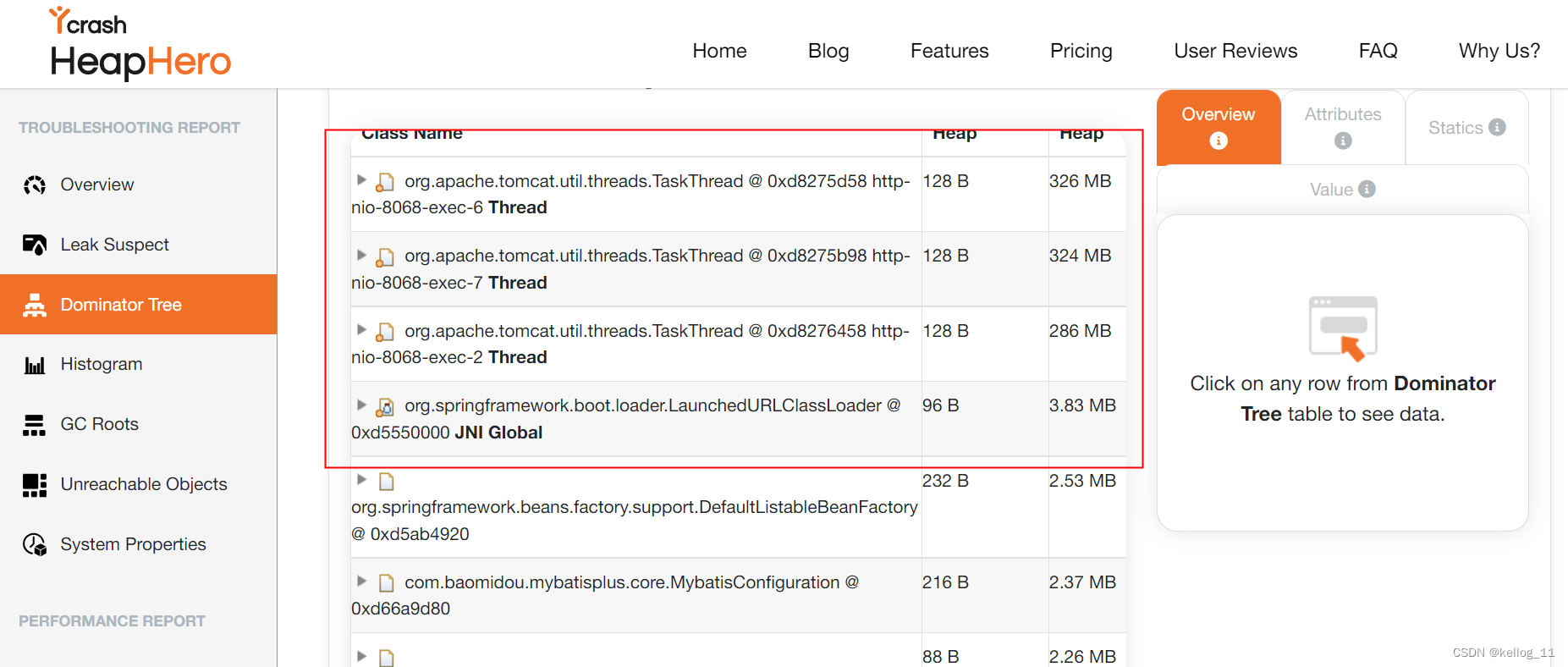Image resolution: width=1568 pixels, height=667 pixels.
Task: Click the GC Roots sidebar icon
Action: click(35, 425)
